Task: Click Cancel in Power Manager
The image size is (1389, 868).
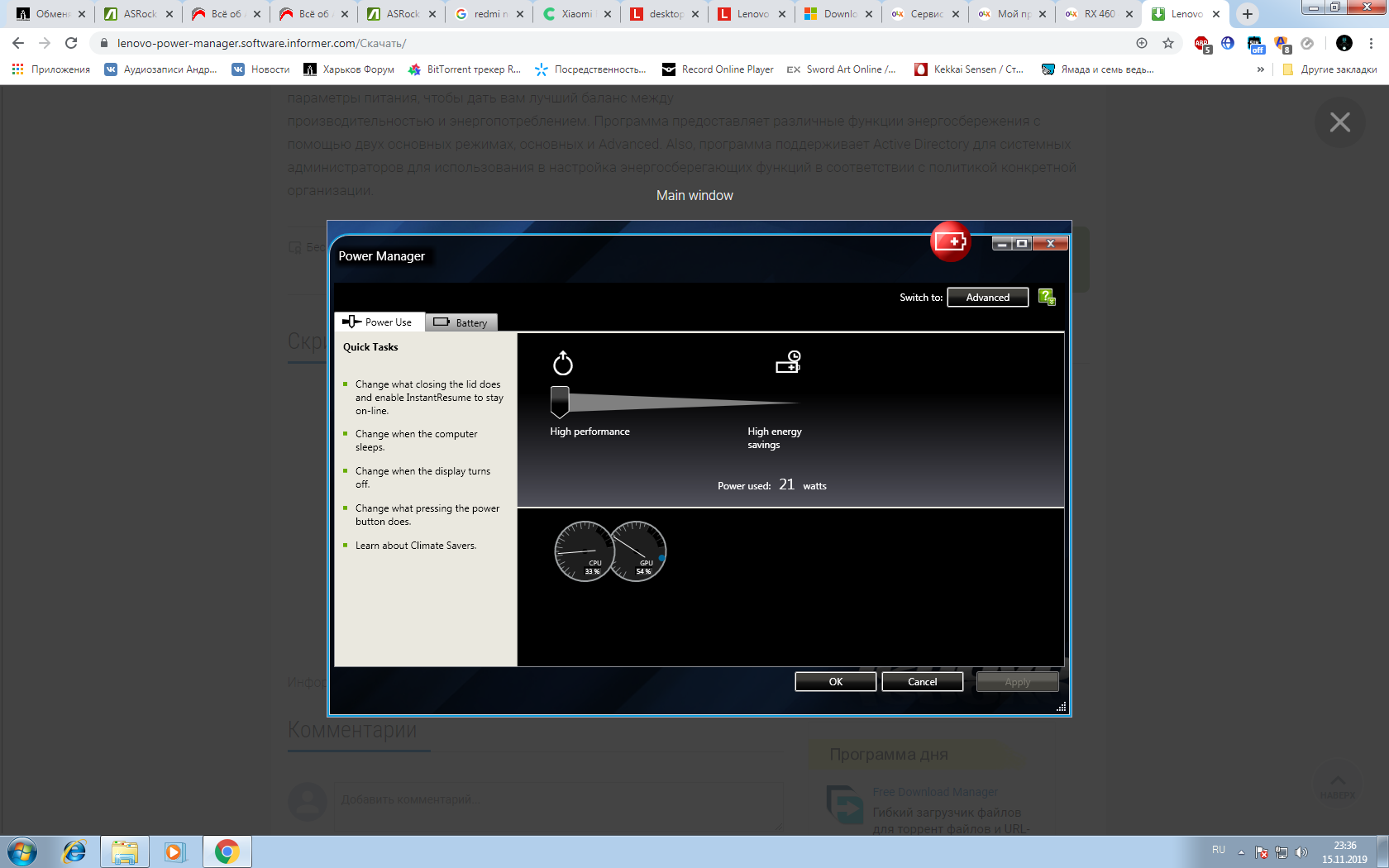Action: click(923, 682)
